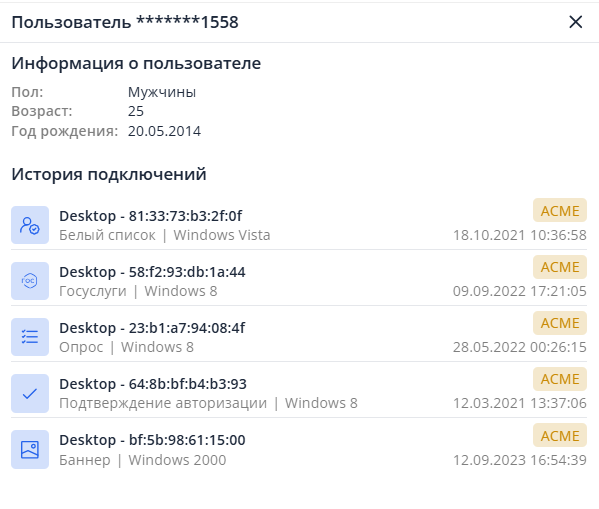This screenshot has height=509, width=599.
Task: Click ACME tag on Опрос row
Action: [x=560, y=323]
